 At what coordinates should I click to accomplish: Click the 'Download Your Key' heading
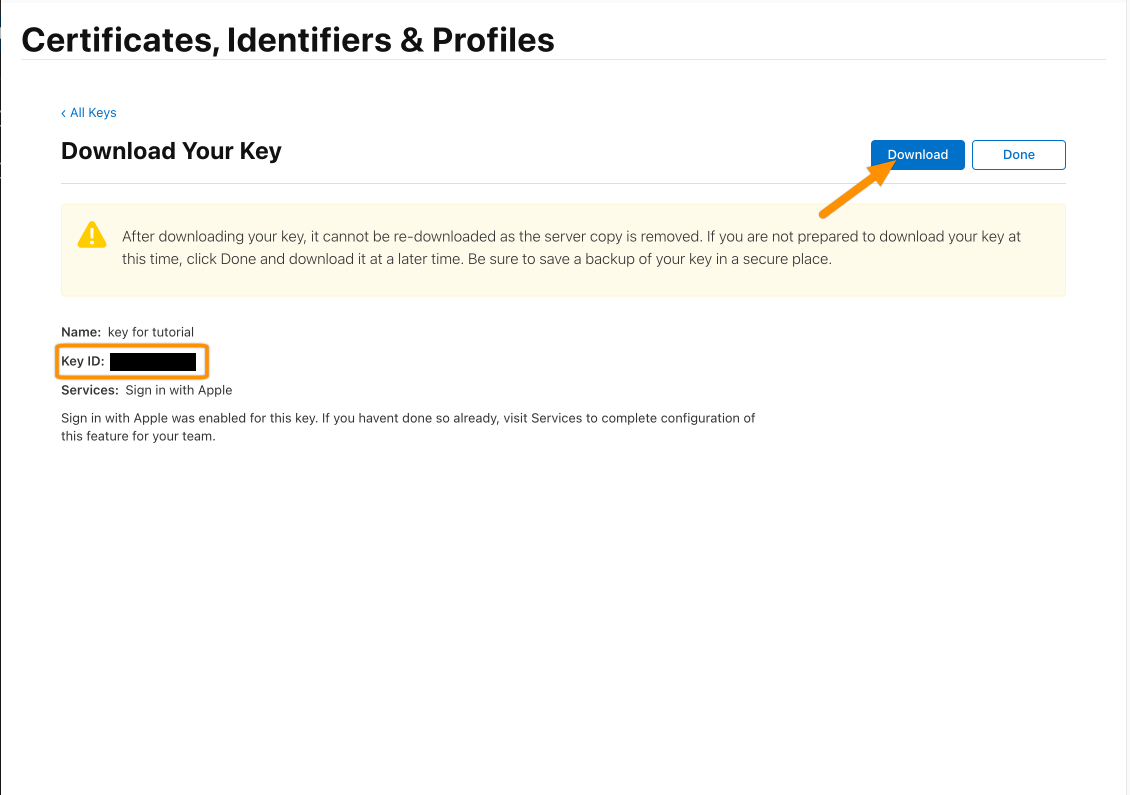pyautogui.click(x=172, y=151)
